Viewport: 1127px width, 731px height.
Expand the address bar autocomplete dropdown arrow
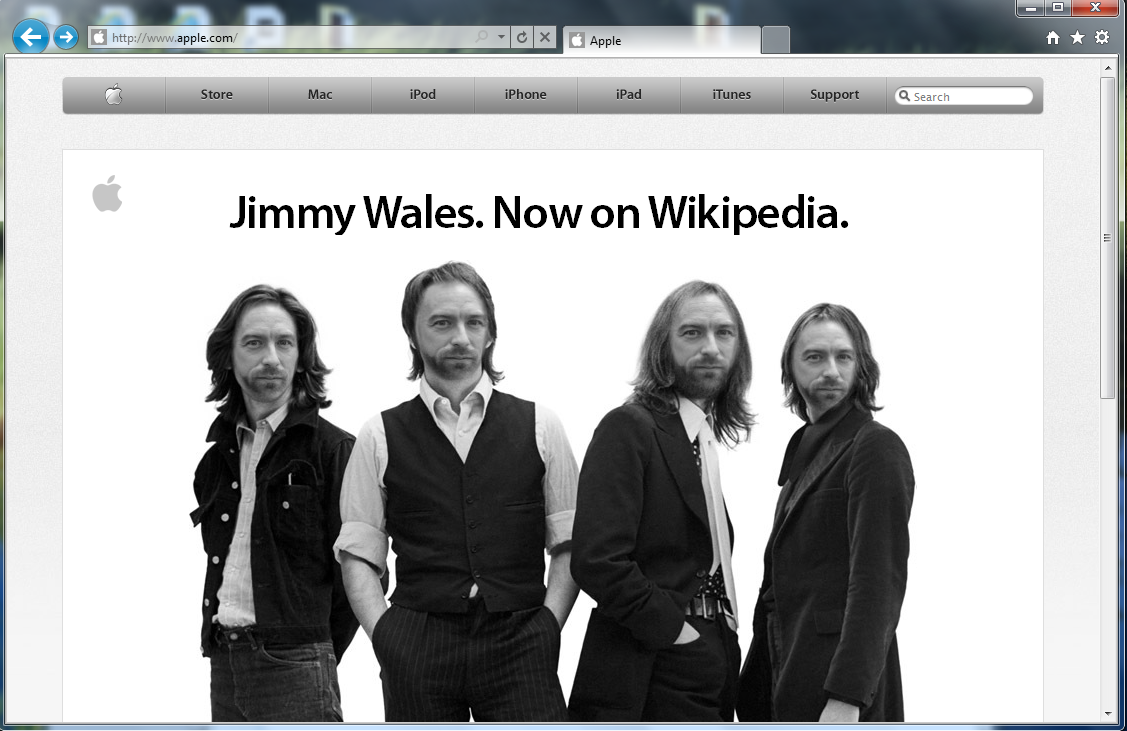(x=501, y=38)
